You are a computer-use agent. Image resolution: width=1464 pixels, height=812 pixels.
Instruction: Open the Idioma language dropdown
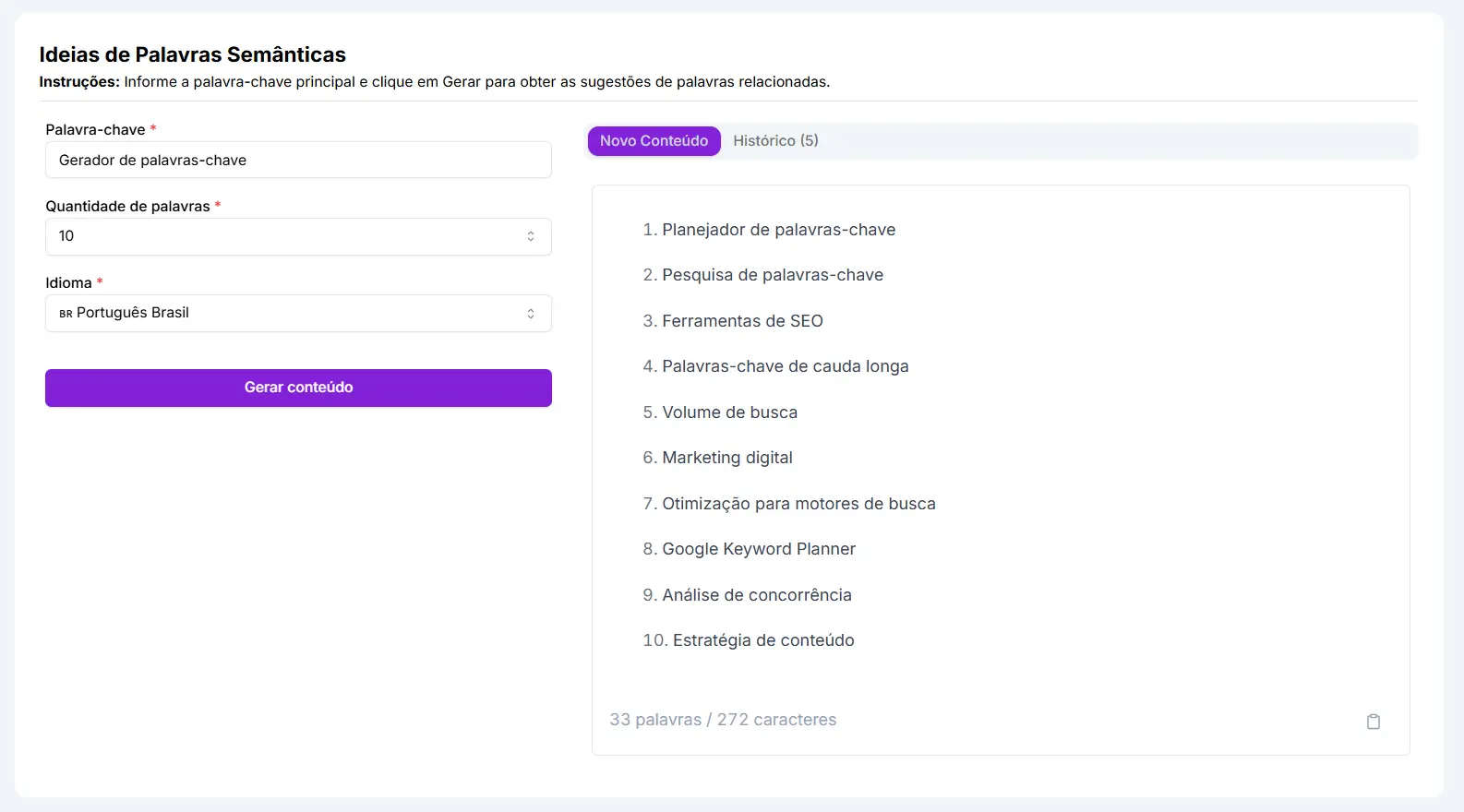point(298,313)
